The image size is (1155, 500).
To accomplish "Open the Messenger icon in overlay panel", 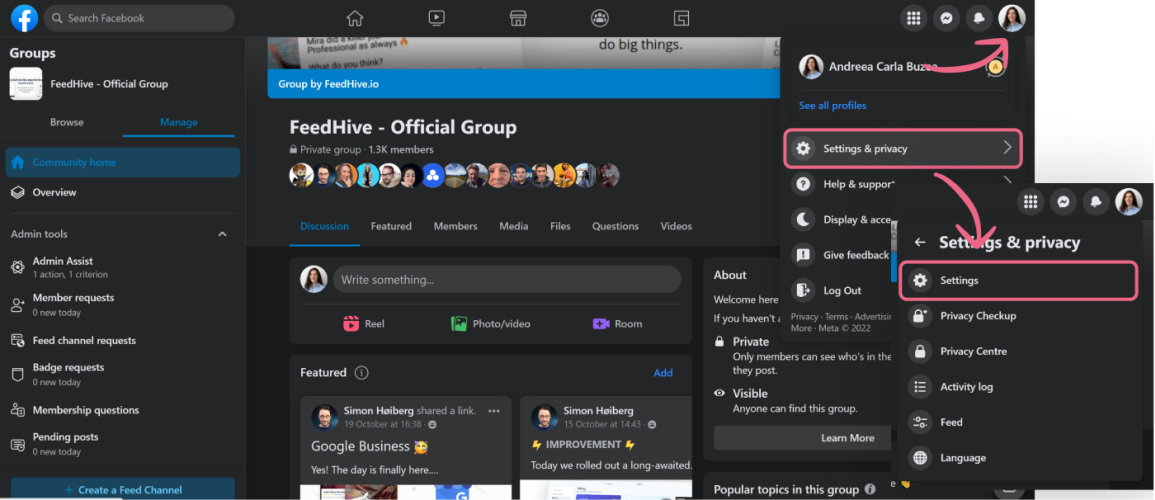I will point(1065,202).
